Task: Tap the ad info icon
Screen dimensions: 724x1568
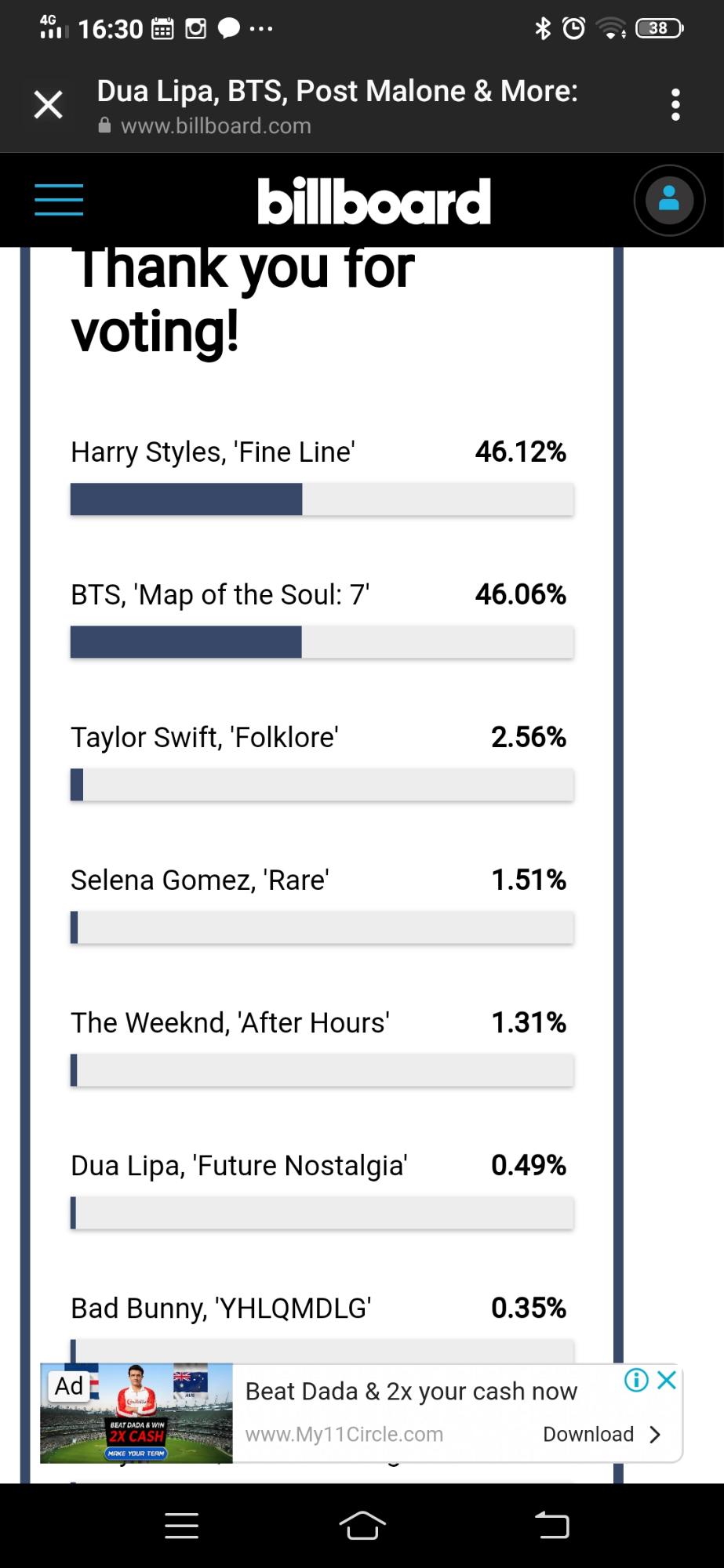Action: 636,1381
